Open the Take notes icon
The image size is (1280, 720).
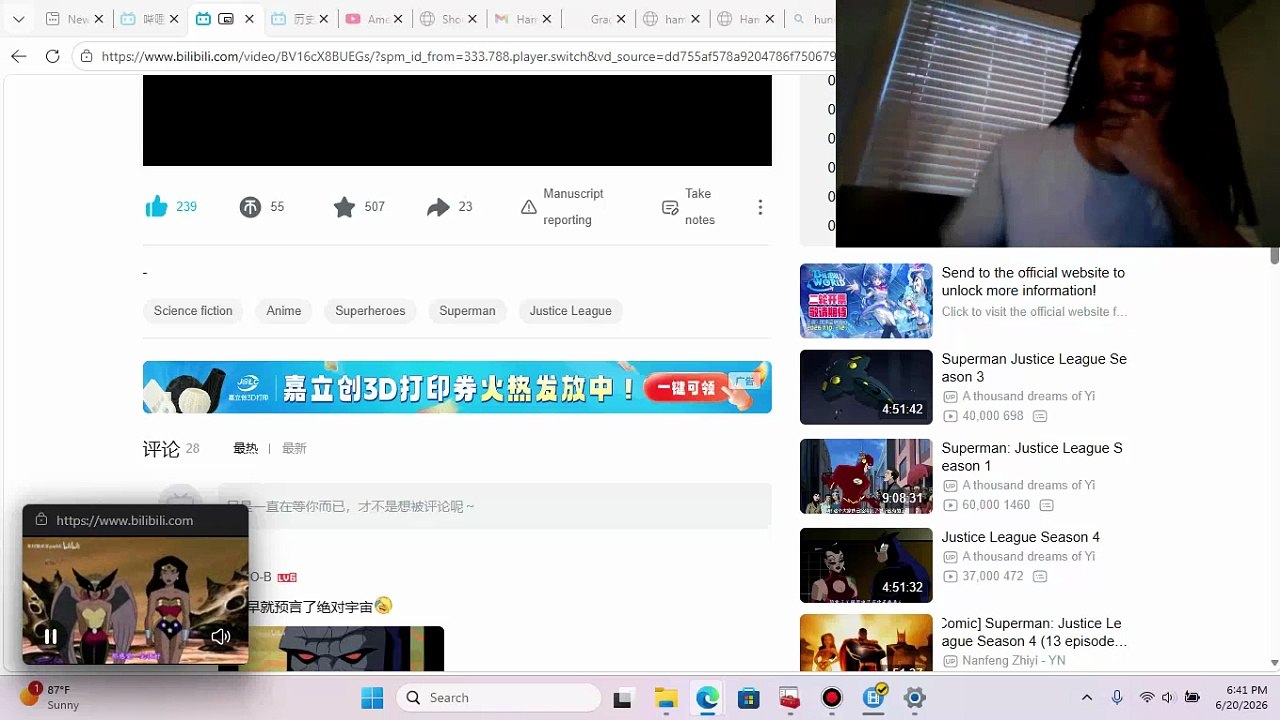point(670,207)
